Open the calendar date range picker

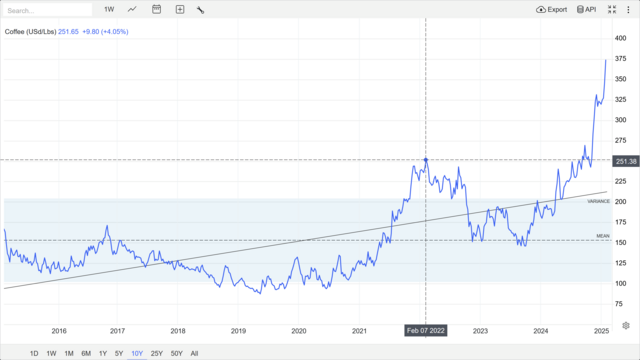[x=156, y=9]
